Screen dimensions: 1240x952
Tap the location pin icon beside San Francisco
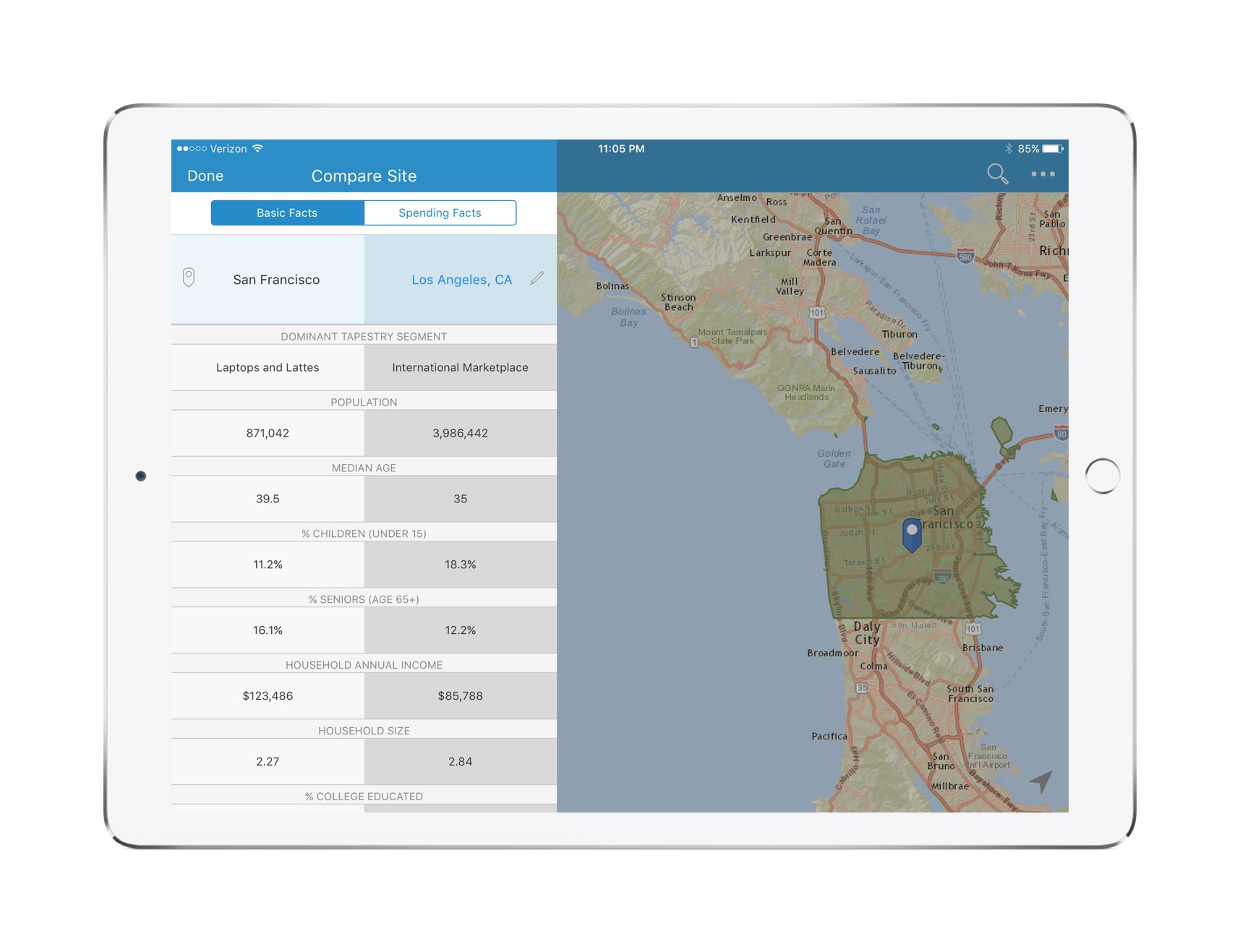coord(189,278)
